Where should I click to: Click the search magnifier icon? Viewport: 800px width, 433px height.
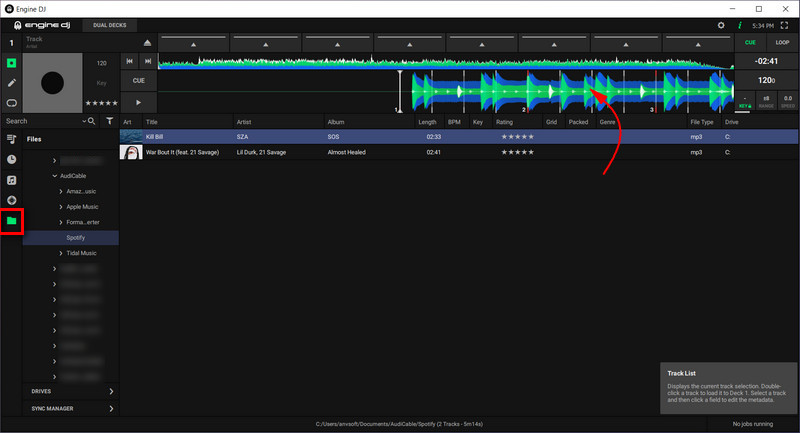tap(91, 121)
